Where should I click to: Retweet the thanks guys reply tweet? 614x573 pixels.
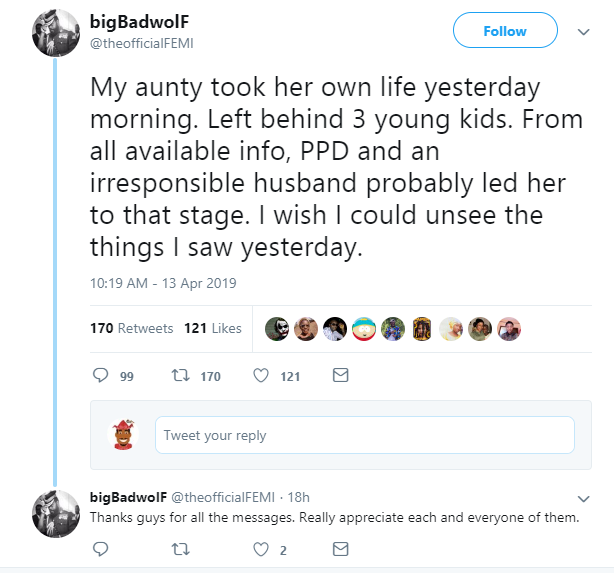coord(181,549)
